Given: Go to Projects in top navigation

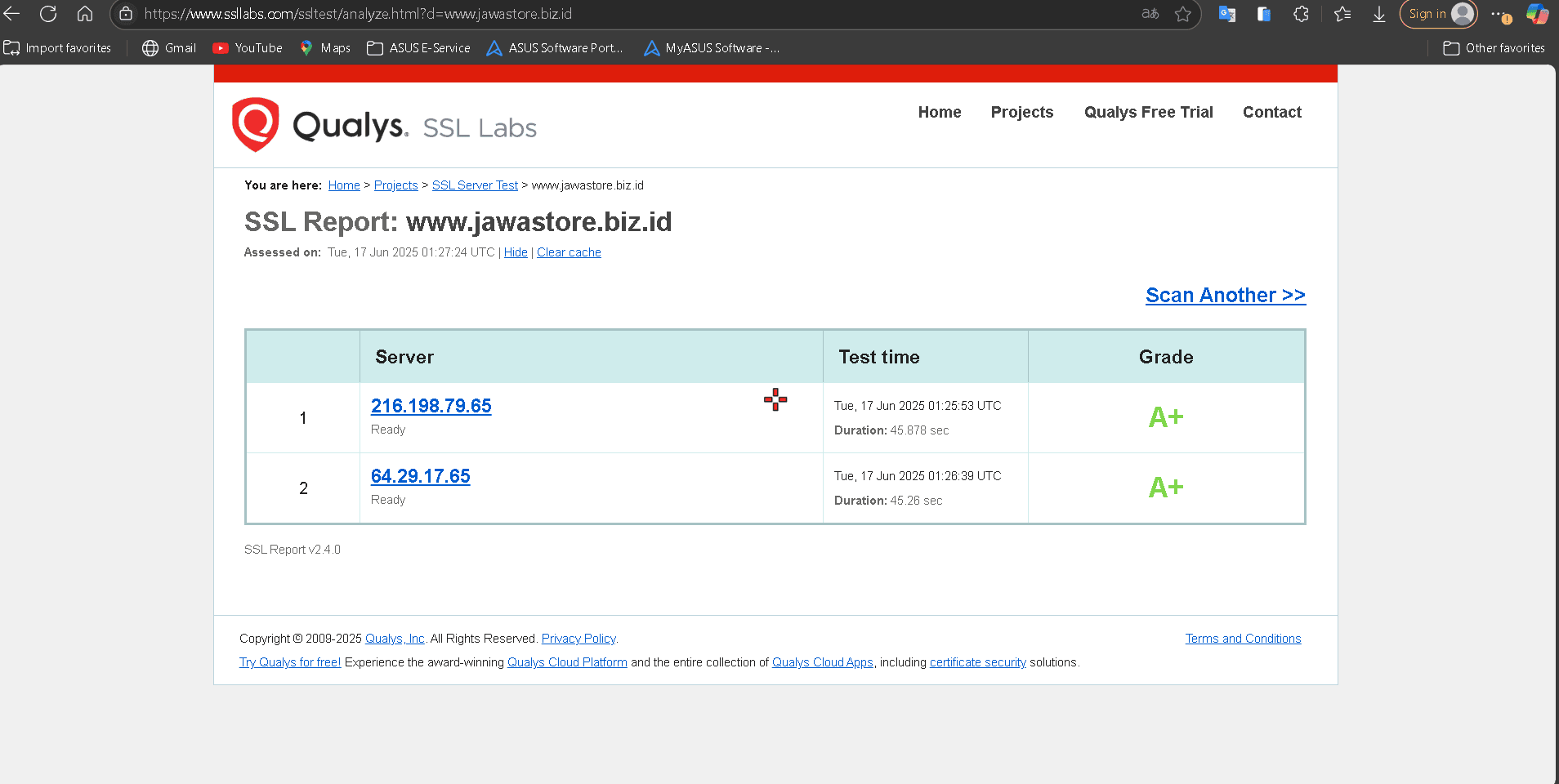Looking at the screenshot, I should click(x=1021, y=112).
